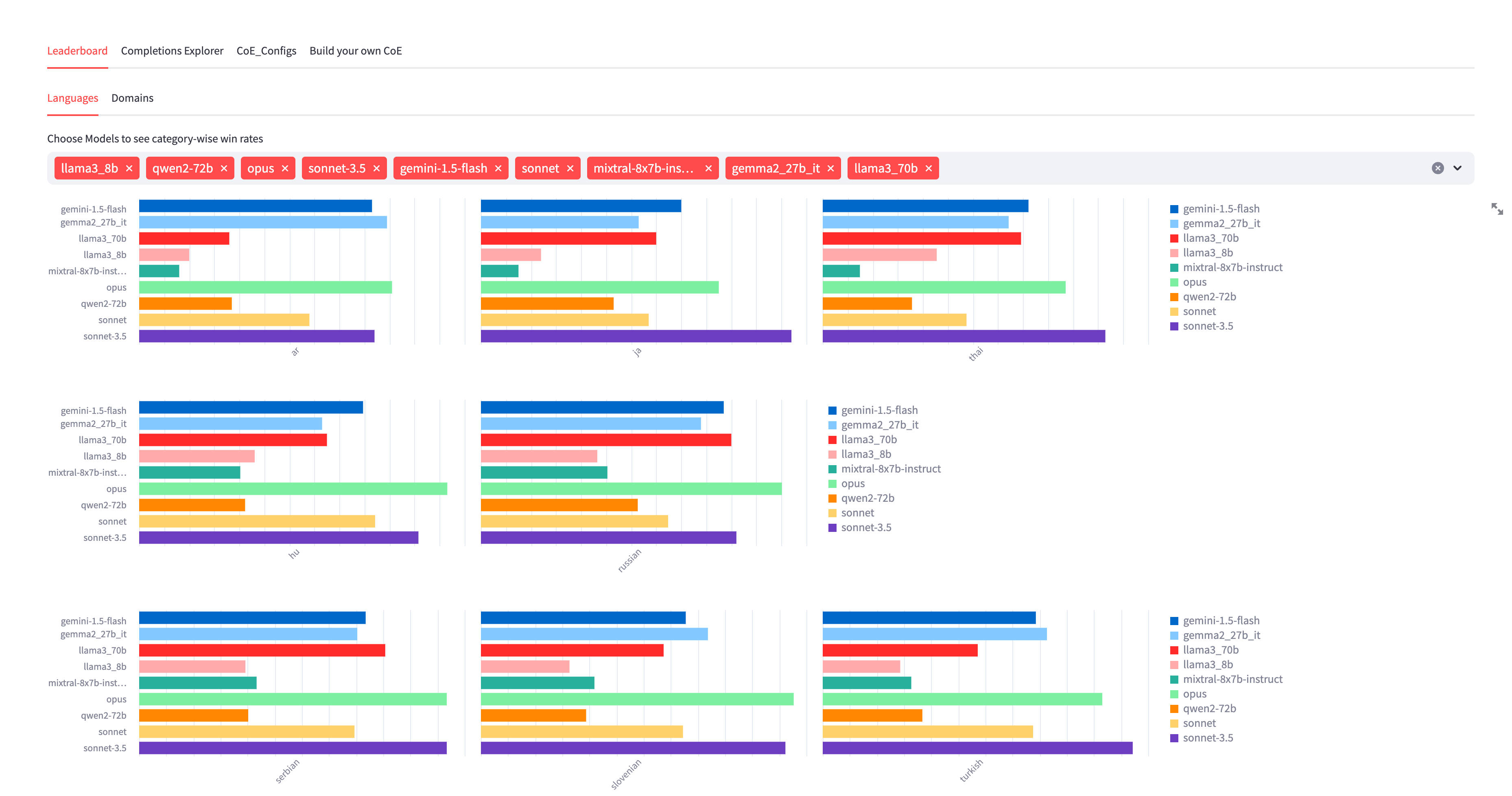Expand chart to fullscreen view
This screenshot has height=796, width=1512.
pos(1497,208)
